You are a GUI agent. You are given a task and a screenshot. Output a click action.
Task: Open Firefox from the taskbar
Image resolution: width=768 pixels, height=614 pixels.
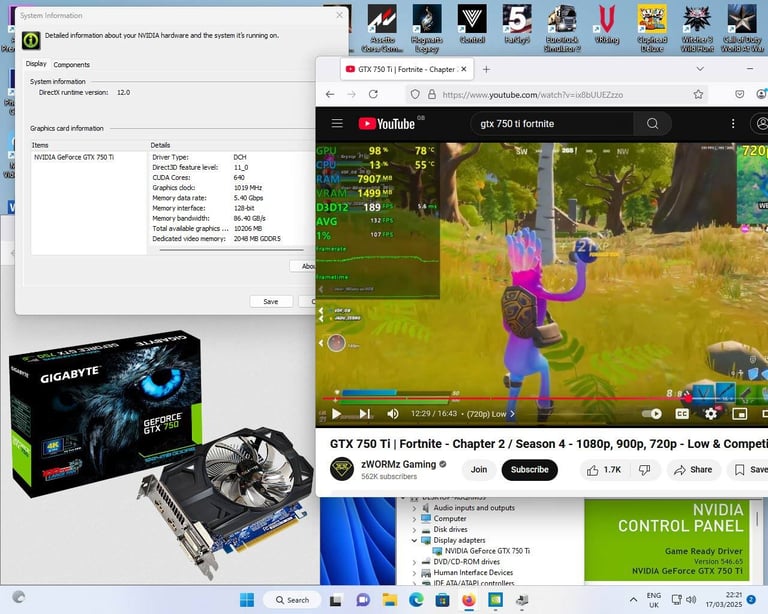469,600
